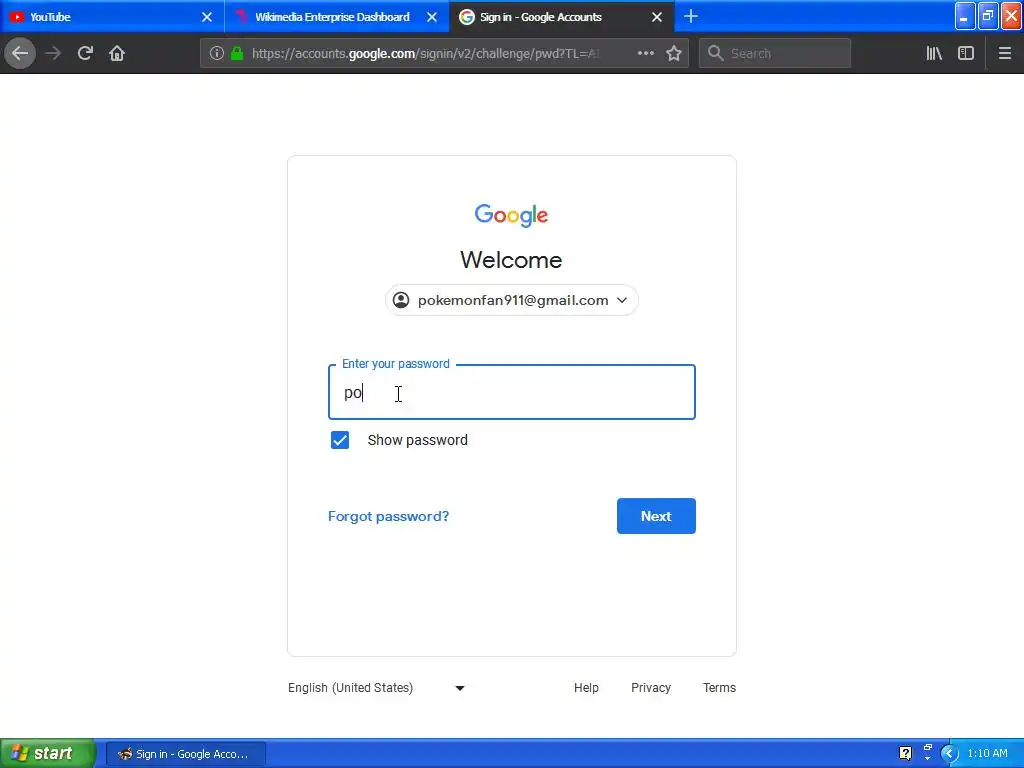Click the Google logo

pyautogui.click(x=511, y=215)
